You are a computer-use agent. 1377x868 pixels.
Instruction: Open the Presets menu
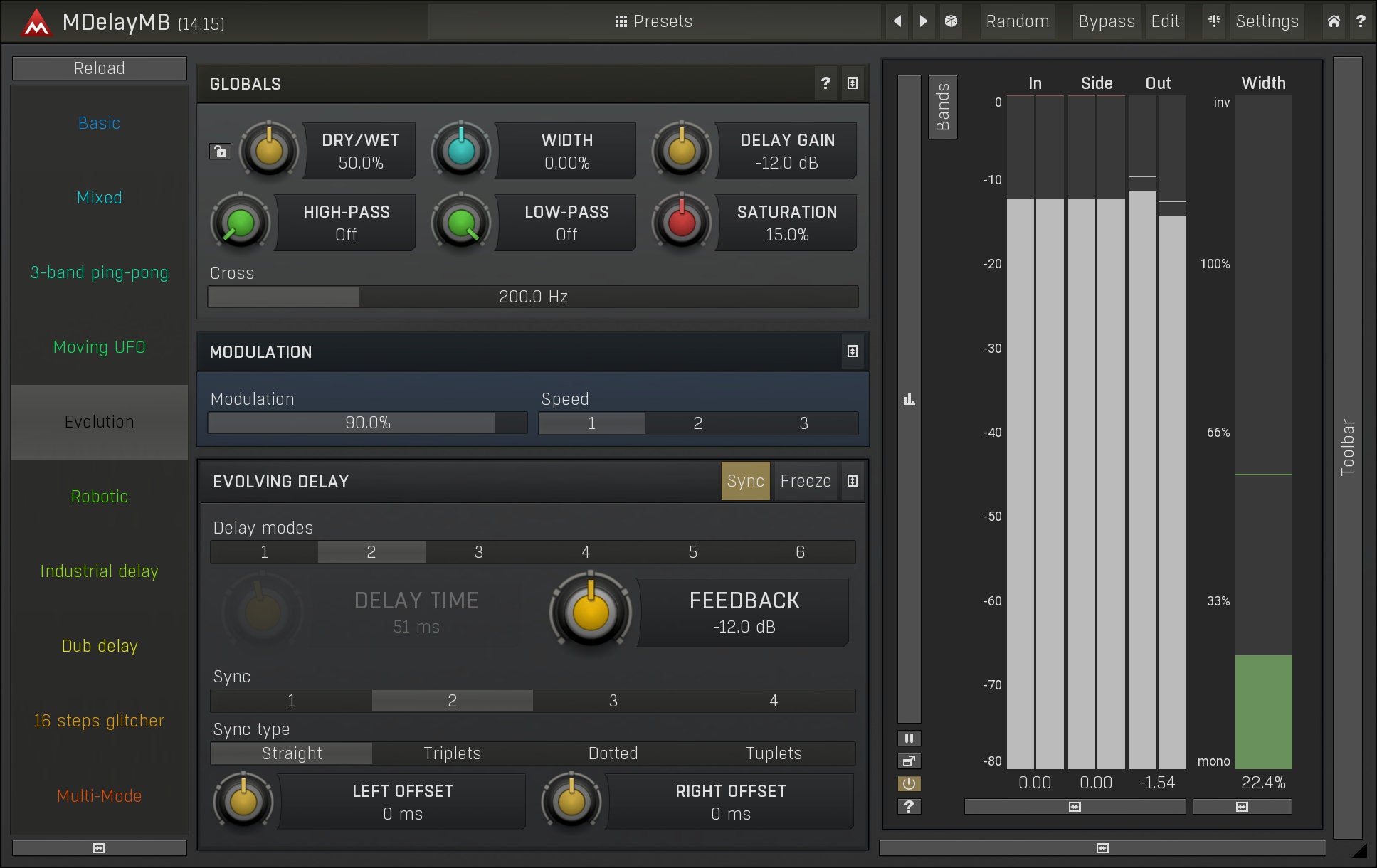pos(653,21)
